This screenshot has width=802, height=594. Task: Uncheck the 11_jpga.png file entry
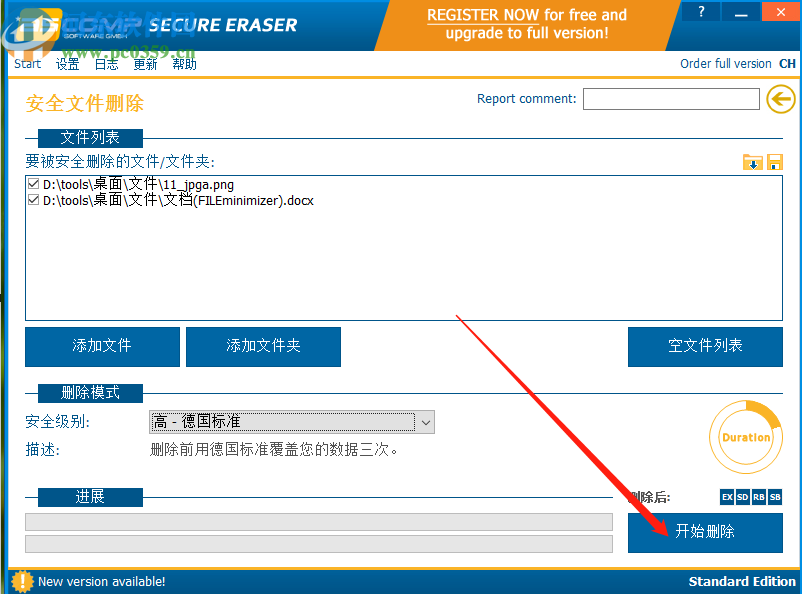click(33, 184)
